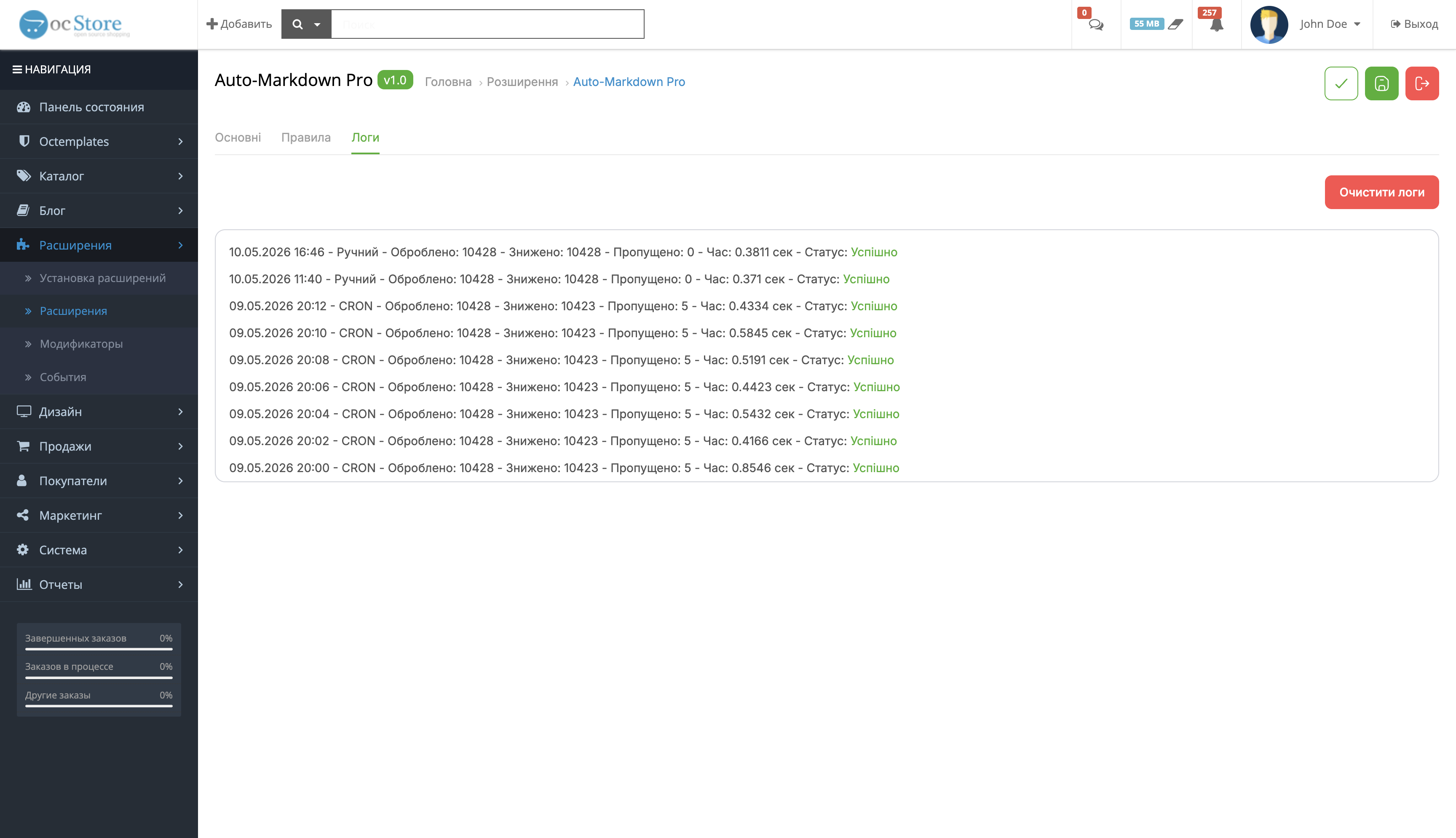Focus the top search input field

pos(487,24)
